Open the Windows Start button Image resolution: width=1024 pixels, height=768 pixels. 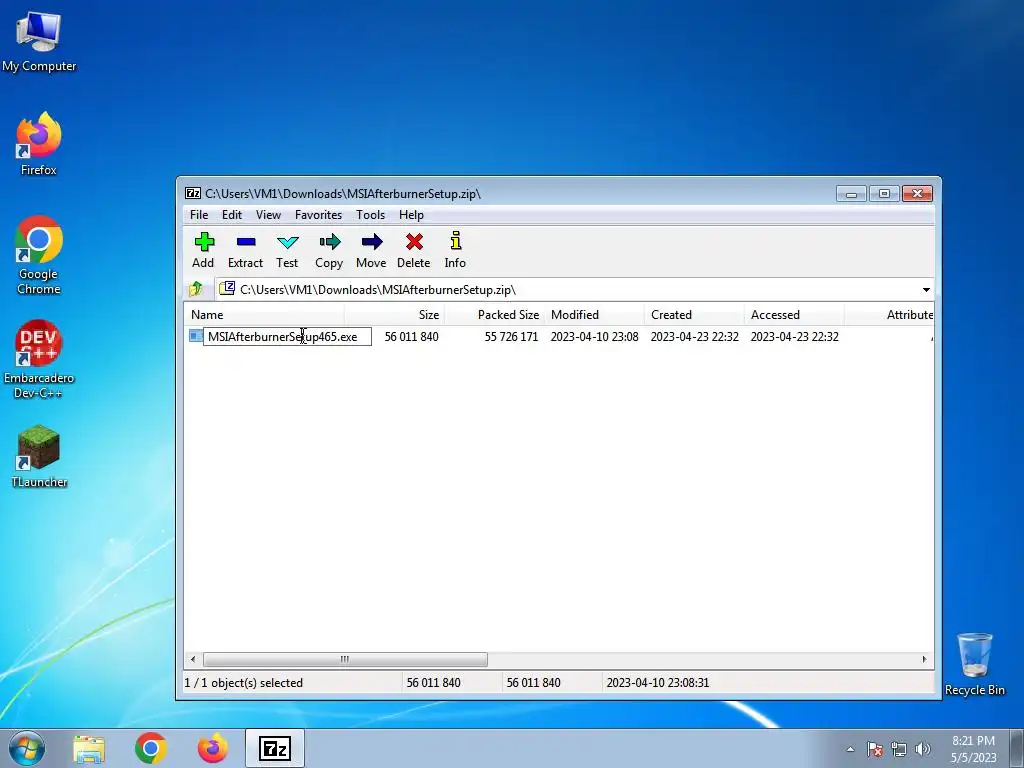point(27,748)
